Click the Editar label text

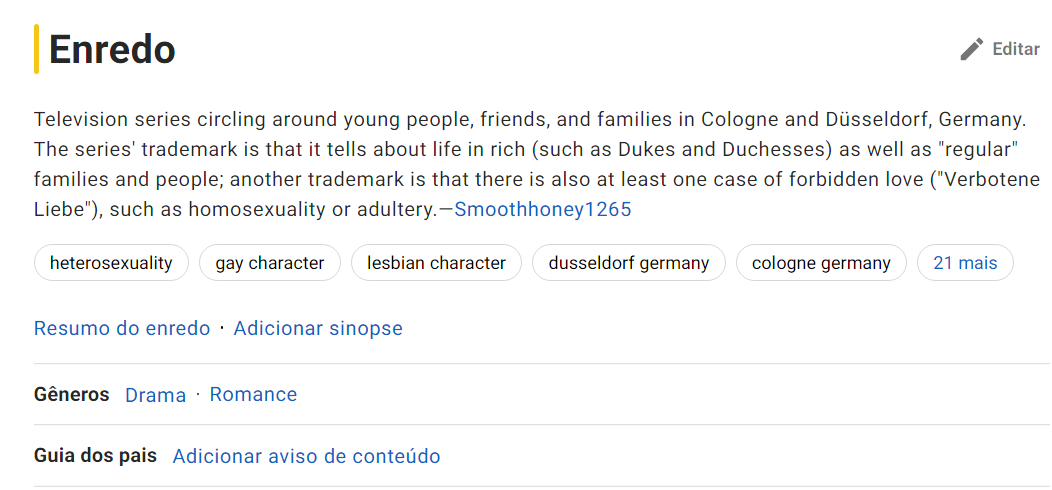[1015, 49]
